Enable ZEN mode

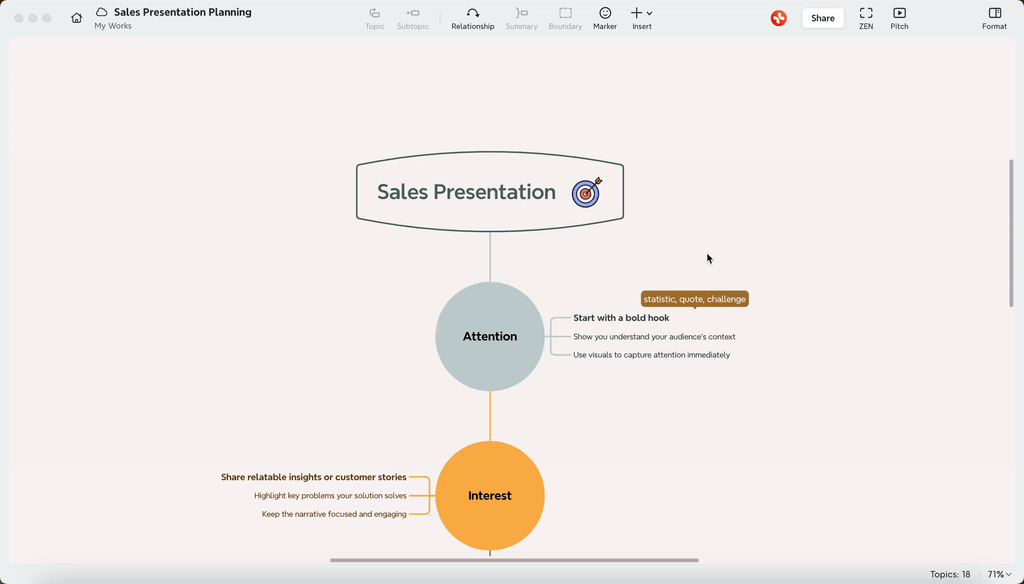click(866, 18)
